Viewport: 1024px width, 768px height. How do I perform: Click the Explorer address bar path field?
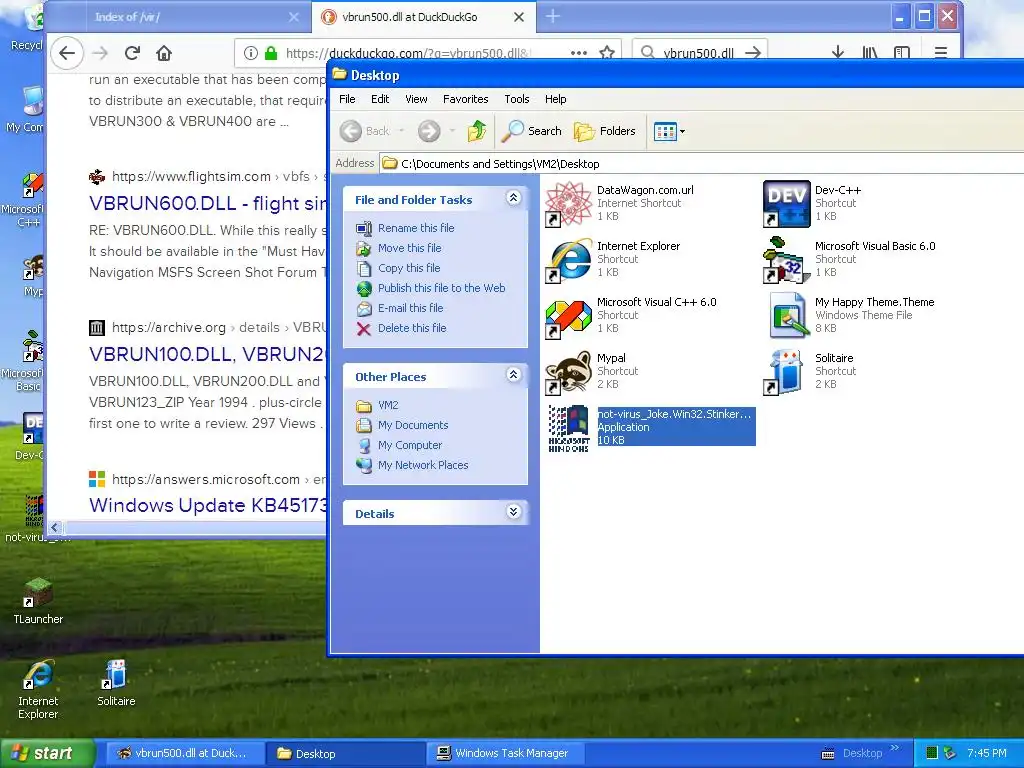coord(701,164)
